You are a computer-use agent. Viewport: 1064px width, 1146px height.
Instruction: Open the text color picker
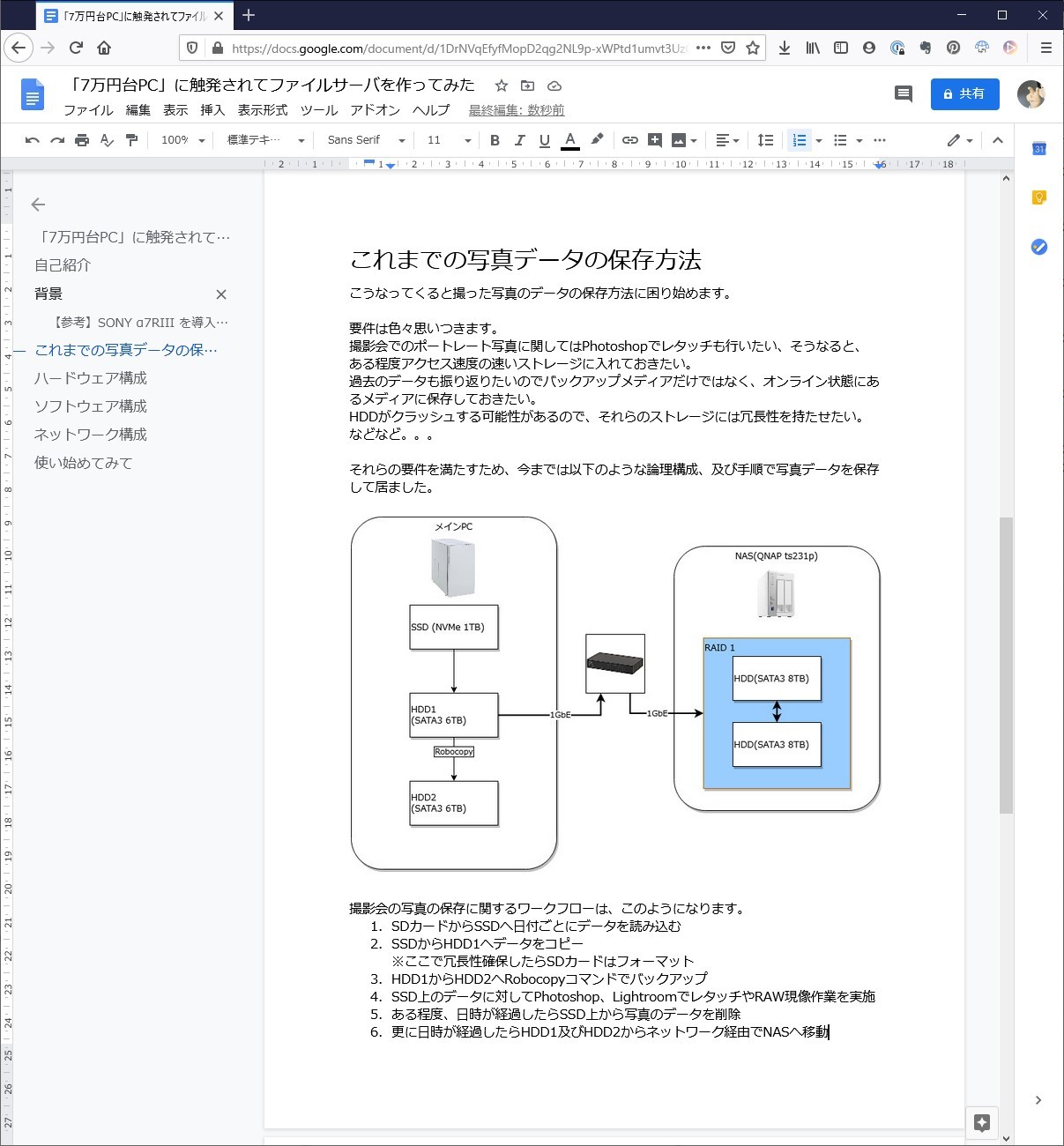(x=570, y=140)
